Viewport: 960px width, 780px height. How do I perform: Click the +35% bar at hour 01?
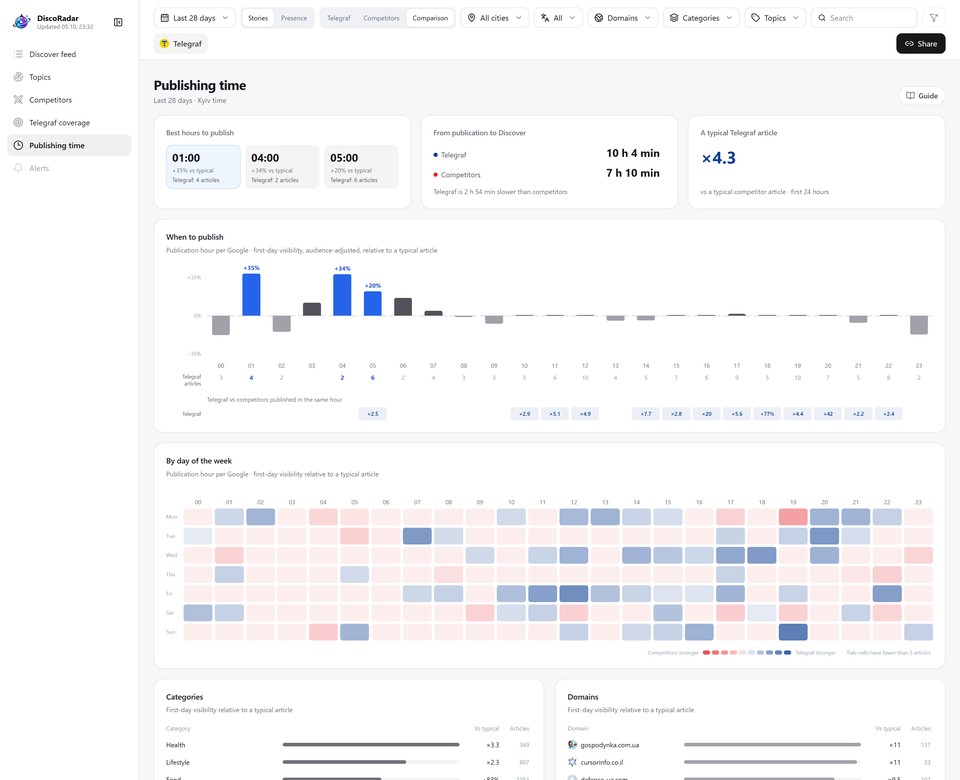[x=251, y=294]
